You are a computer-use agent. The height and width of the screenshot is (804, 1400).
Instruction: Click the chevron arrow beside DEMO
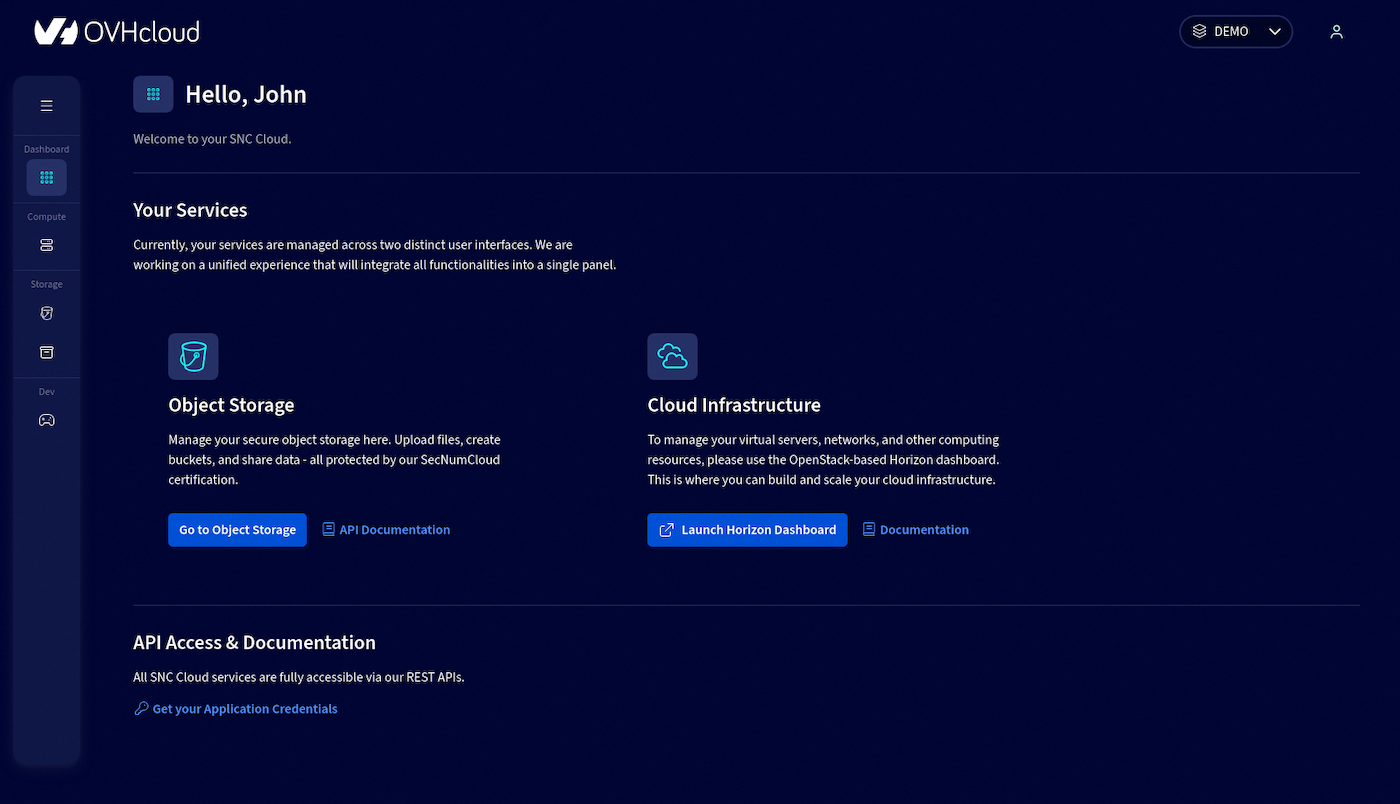point(1274,32)
